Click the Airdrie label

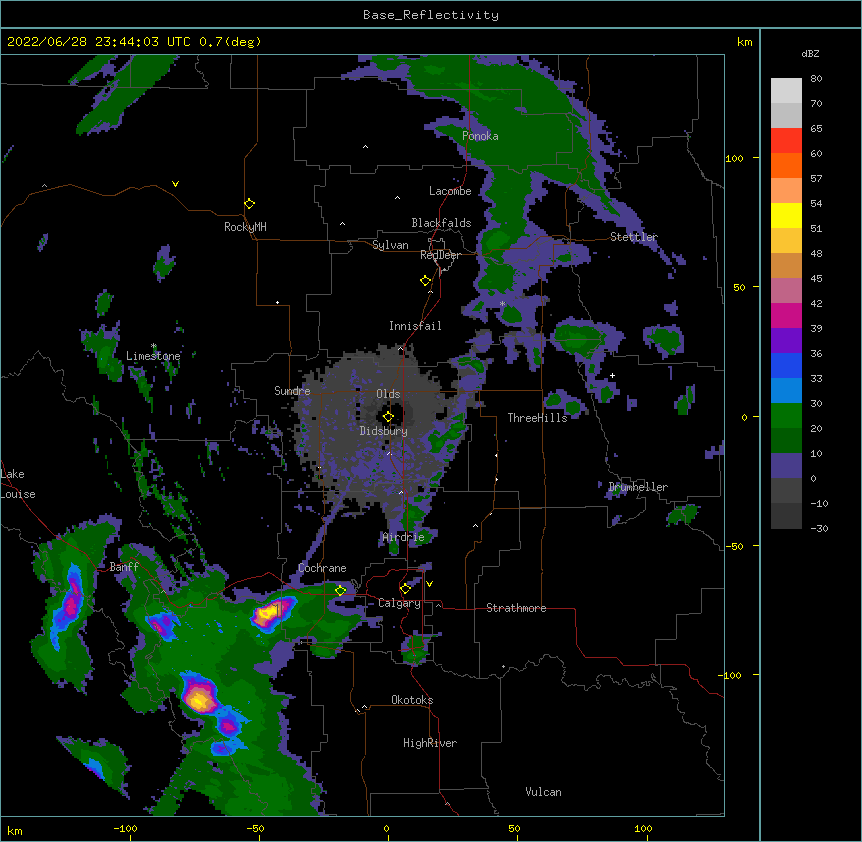(x=404, y=538)
